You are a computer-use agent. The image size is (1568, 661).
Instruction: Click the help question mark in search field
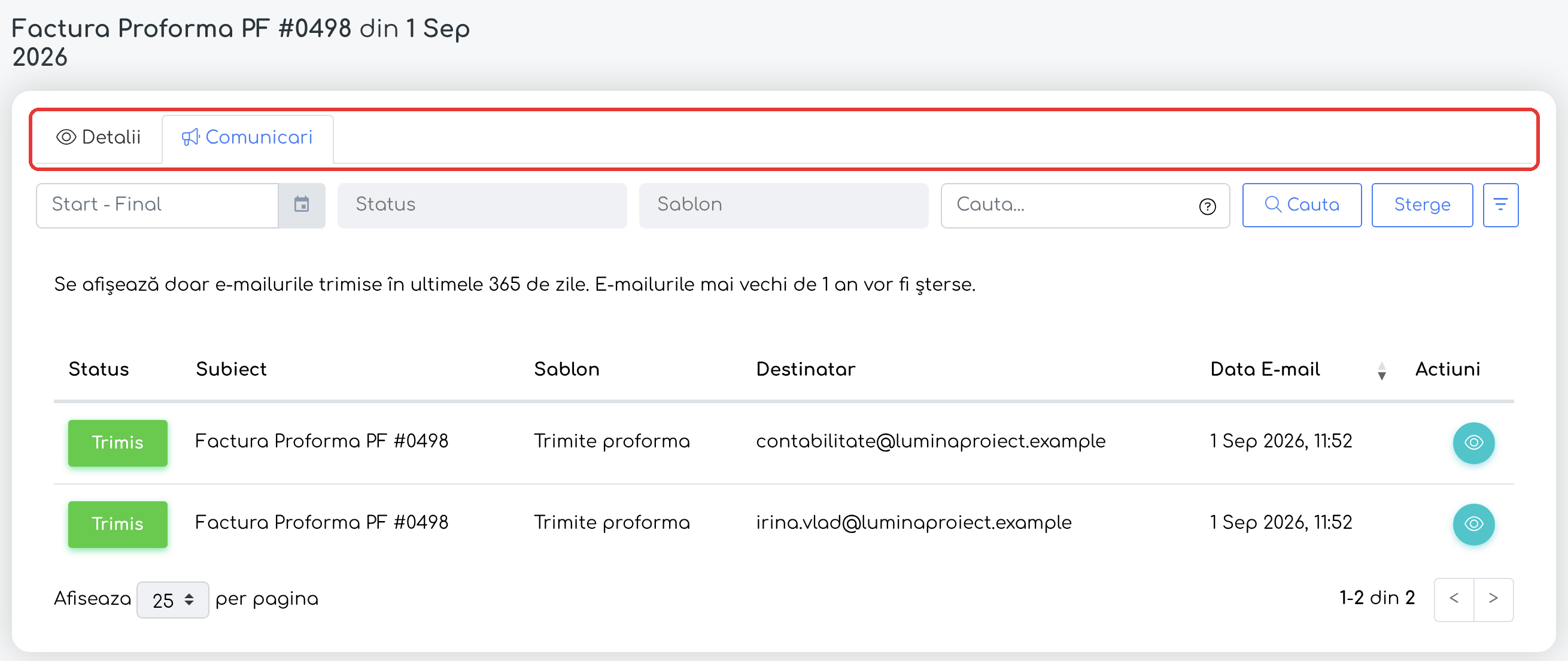click(x=1207, y=206)
